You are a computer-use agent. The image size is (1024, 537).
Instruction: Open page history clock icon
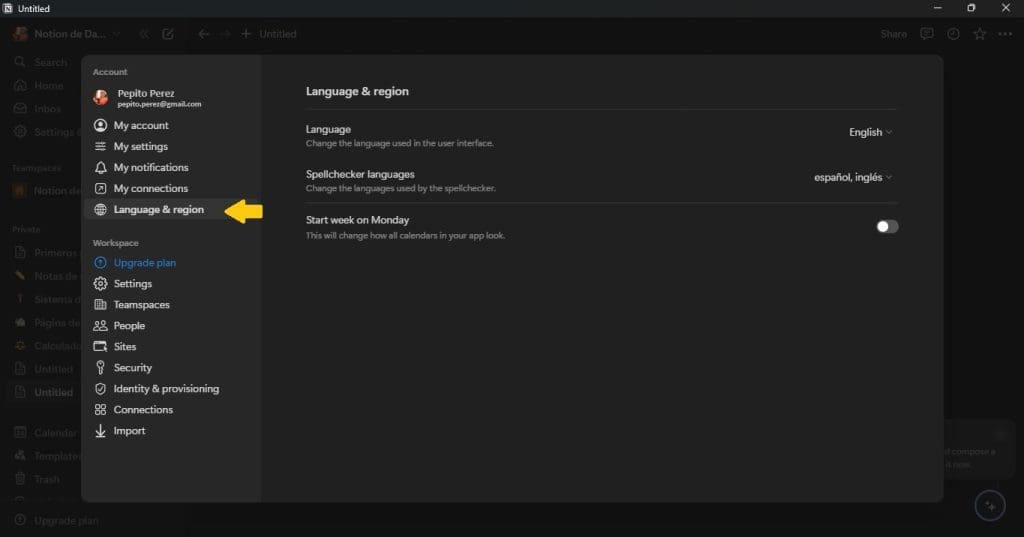click(953, 34)
